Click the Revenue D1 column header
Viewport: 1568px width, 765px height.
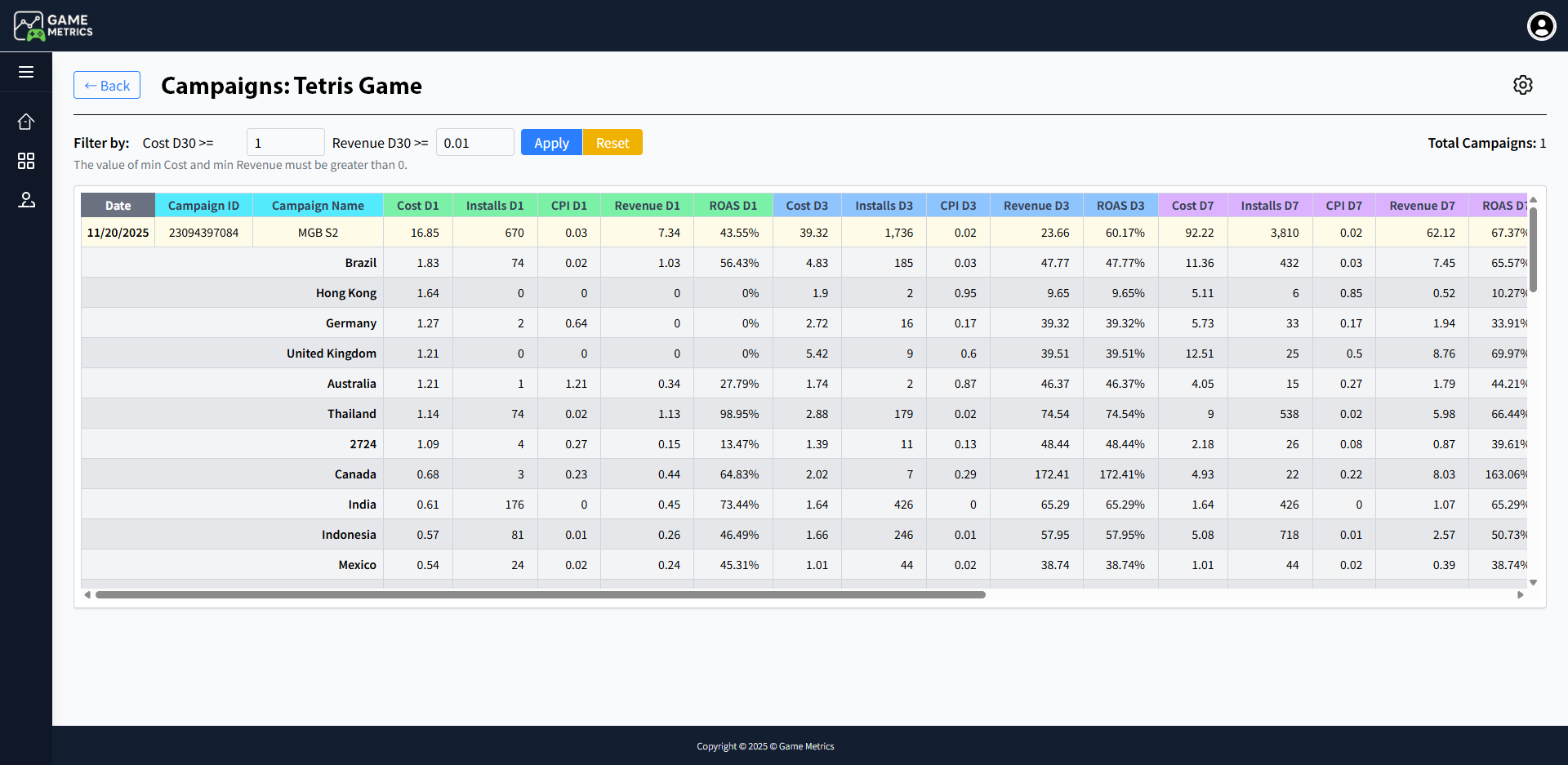tap(647, 206)
